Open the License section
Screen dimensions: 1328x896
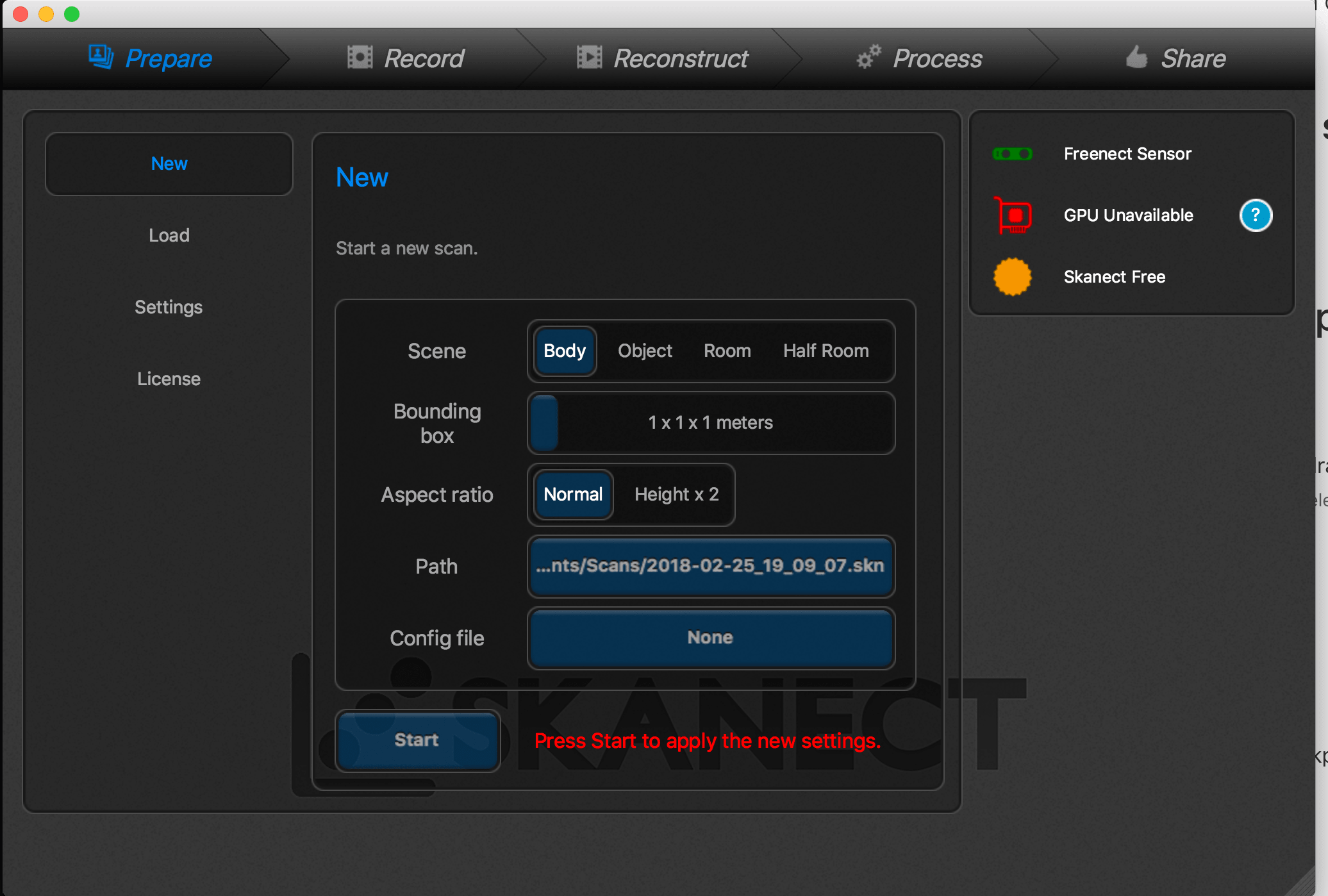pyautogui.click(x=169, y=379)
